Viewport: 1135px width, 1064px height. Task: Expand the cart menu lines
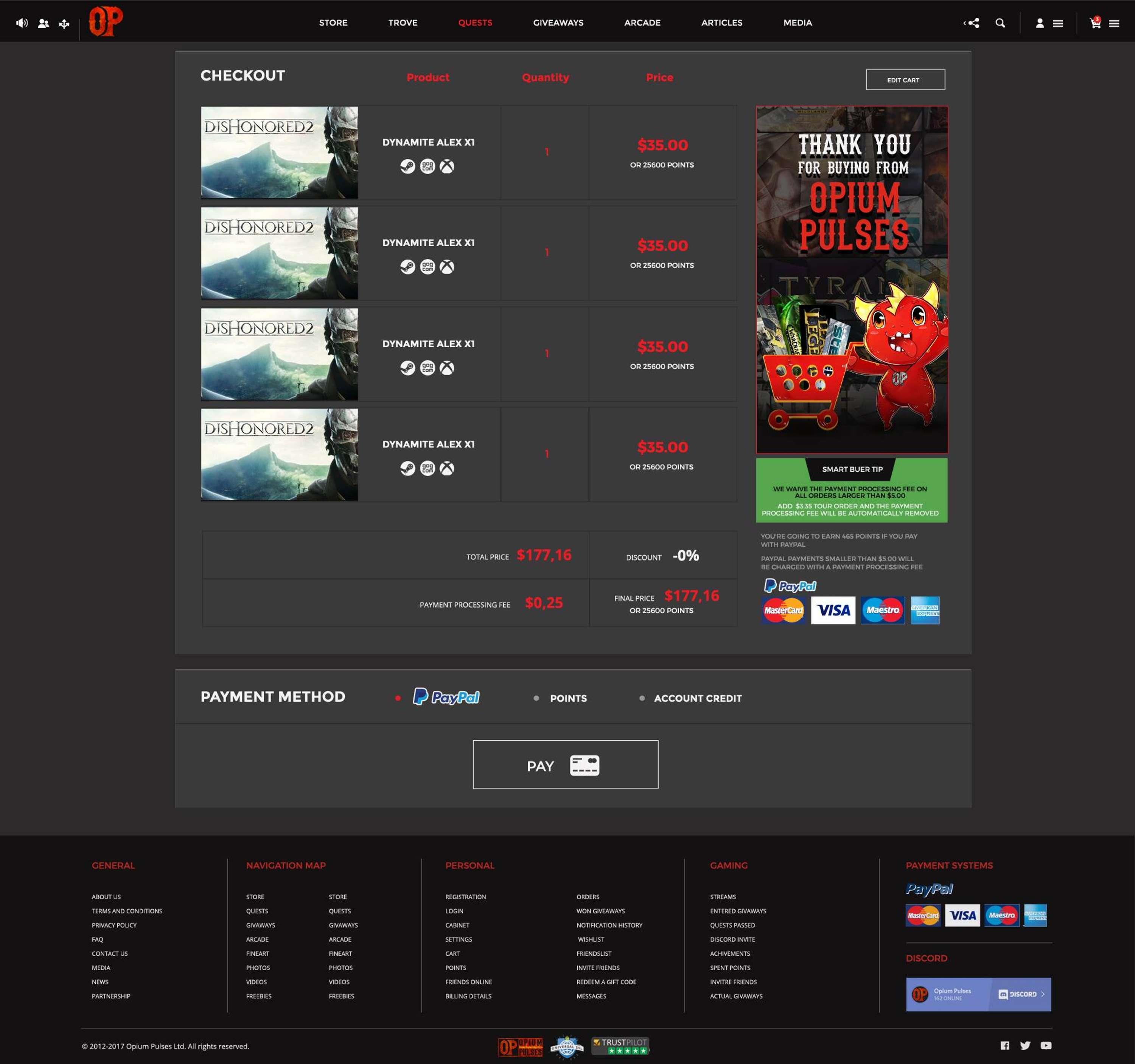click(x=1114, y=23)
